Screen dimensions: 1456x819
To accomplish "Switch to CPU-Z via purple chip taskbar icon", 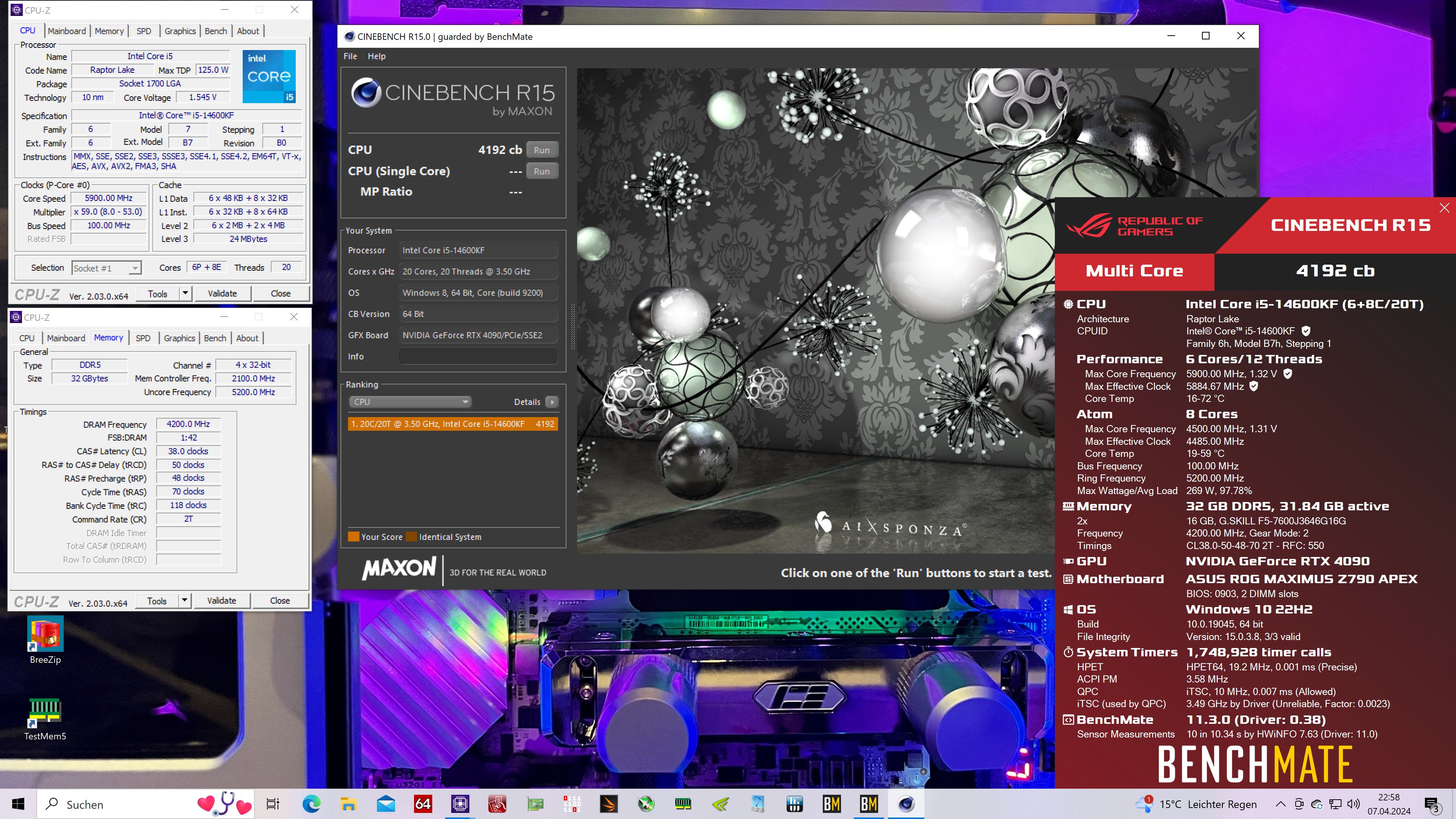I will [460, 804].
